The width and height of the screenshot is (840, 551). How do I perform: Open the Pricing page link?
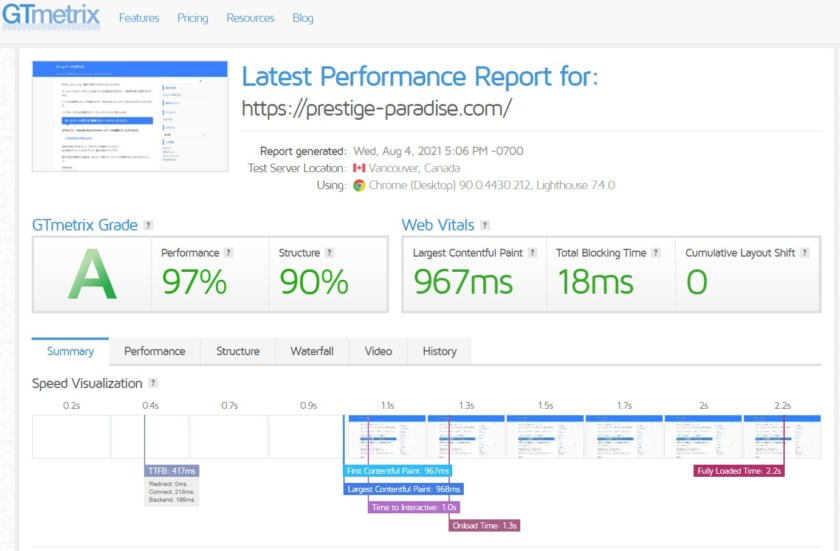tap(192, 18)
